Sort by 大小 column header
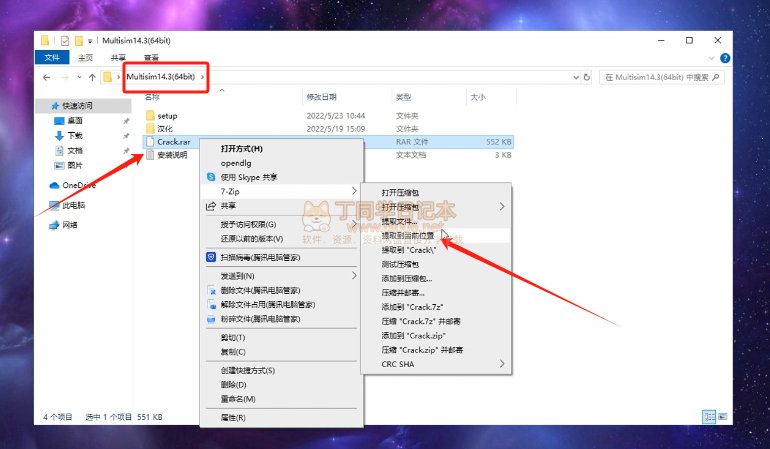 478,97
